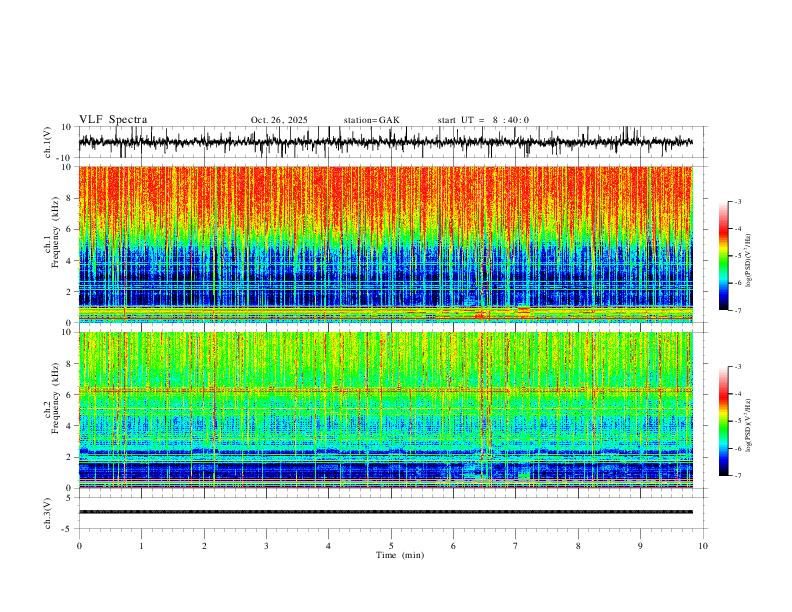The width and height of the screenshot is (792, 612).
Task: Click inside the ch.2 frequency spectrogram
Action: [x=385, y=410]
